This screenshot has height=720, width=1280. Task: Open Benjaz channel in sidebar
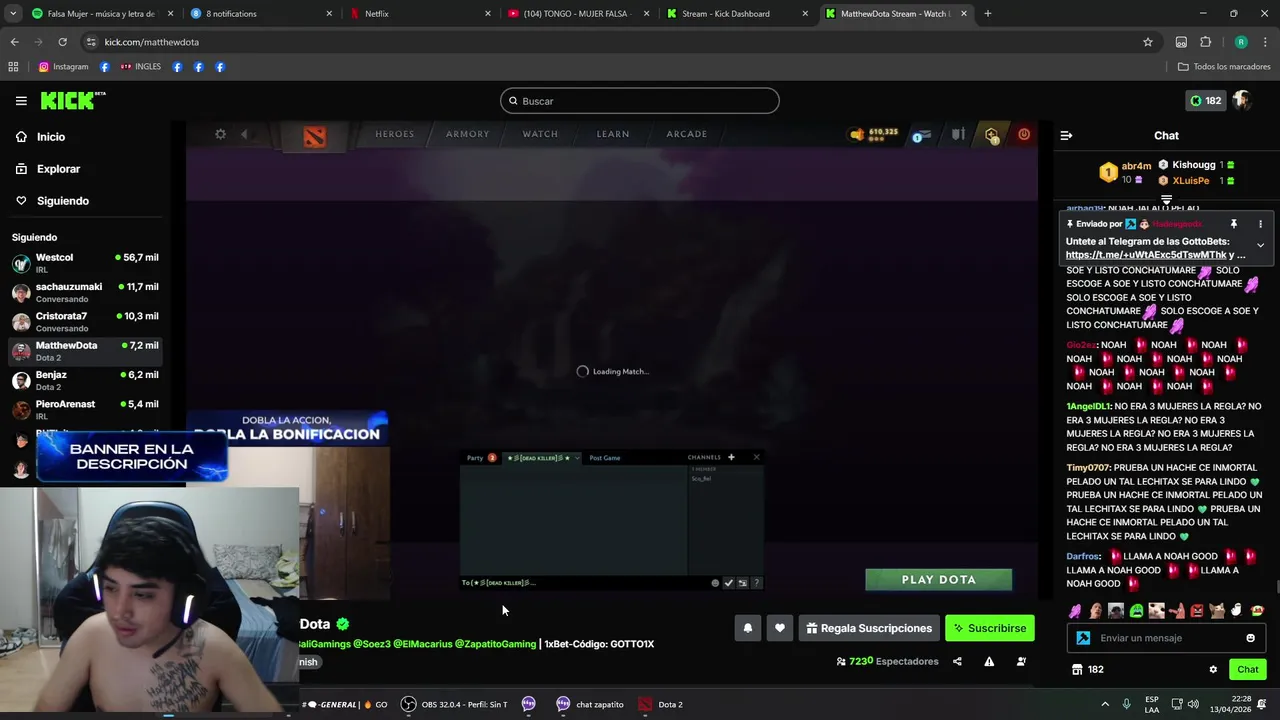[86, 380]
